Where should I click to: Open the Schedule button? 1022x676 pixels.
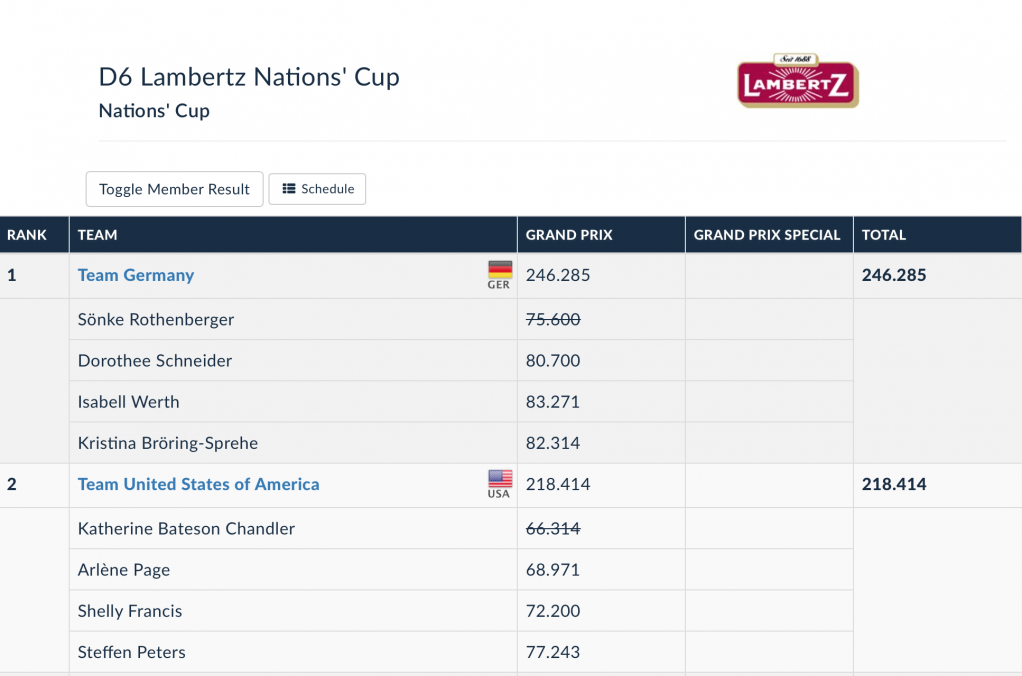click(x=317, y=189)
